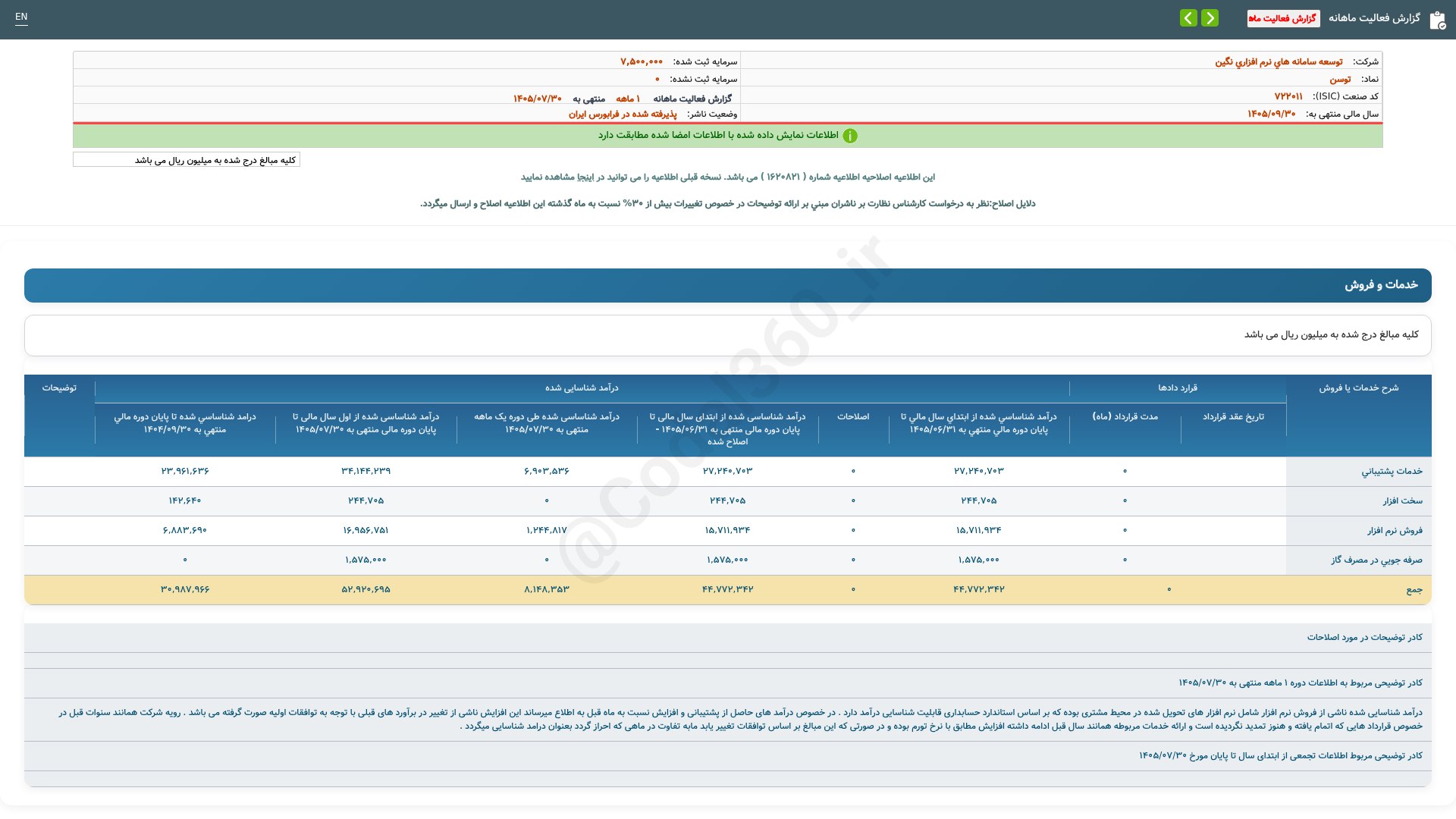The image size is (1456, 819).
Task: Click registered capital value '۷,۵۰۰,۰۰۰'
Action: [x=642, y=61]
